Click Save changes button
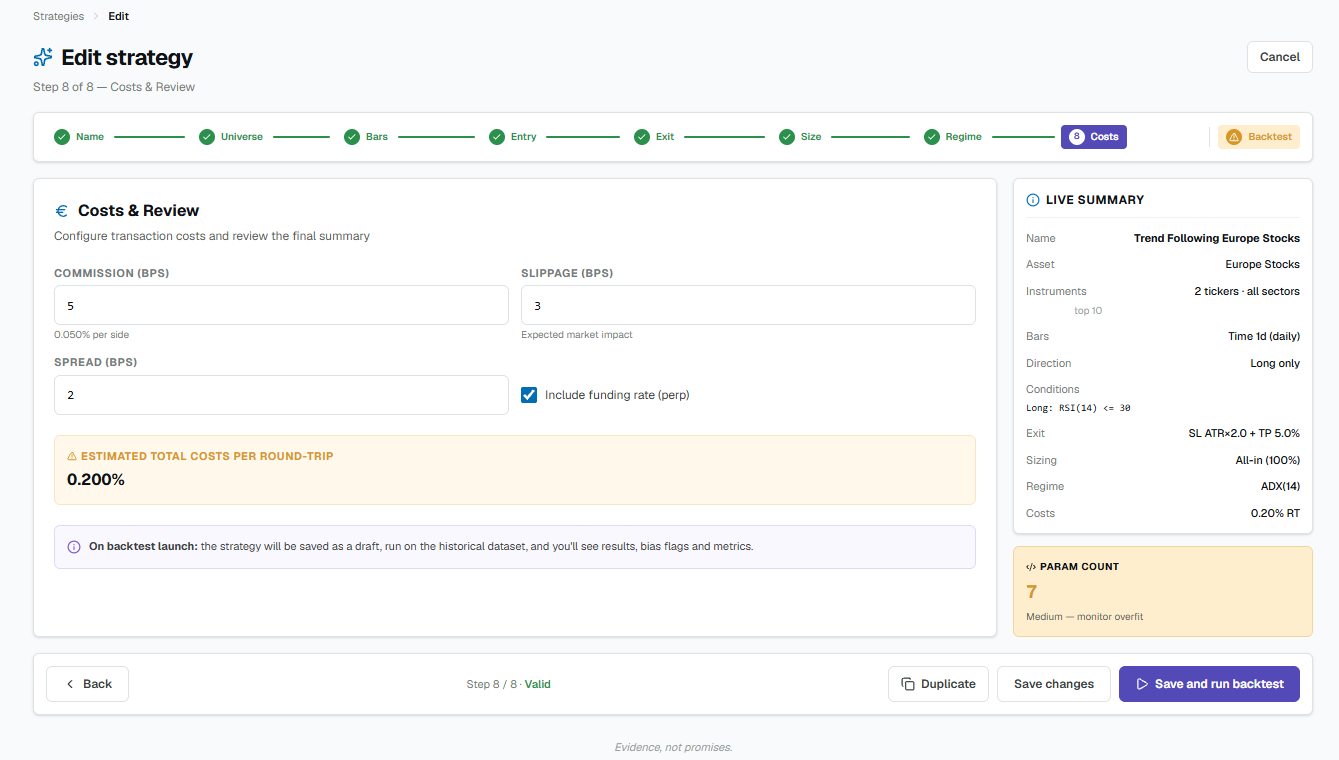 tap(1054, 684)
